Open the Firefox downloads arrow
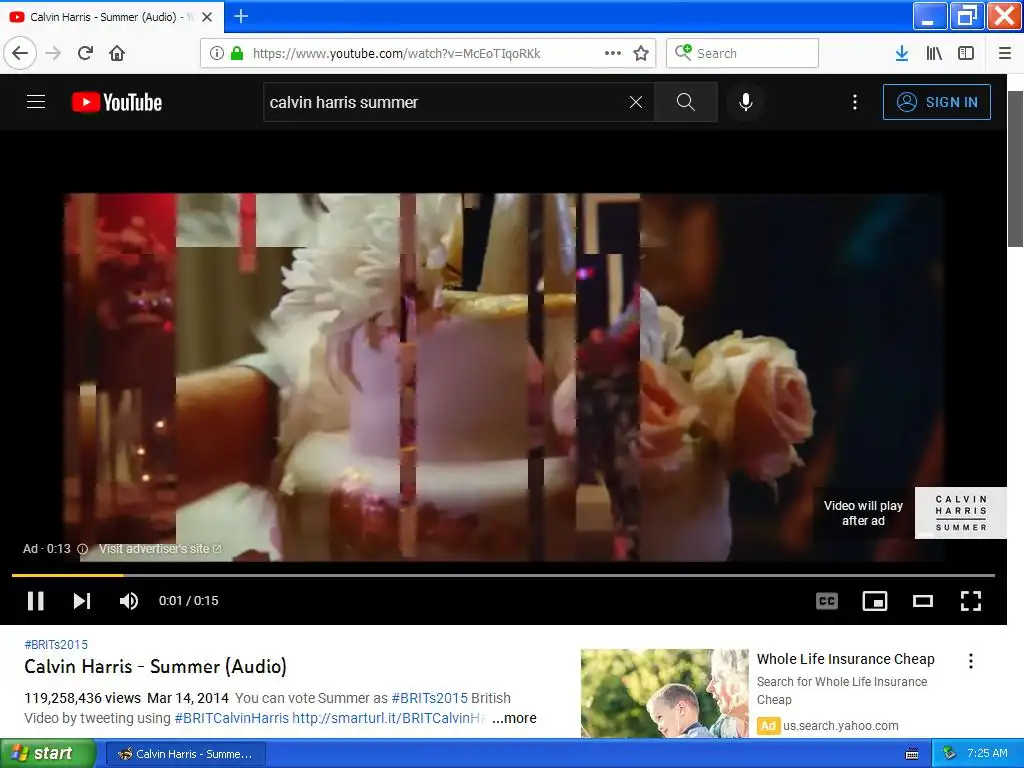1024x768 pixels. click(x=902, y=53)
